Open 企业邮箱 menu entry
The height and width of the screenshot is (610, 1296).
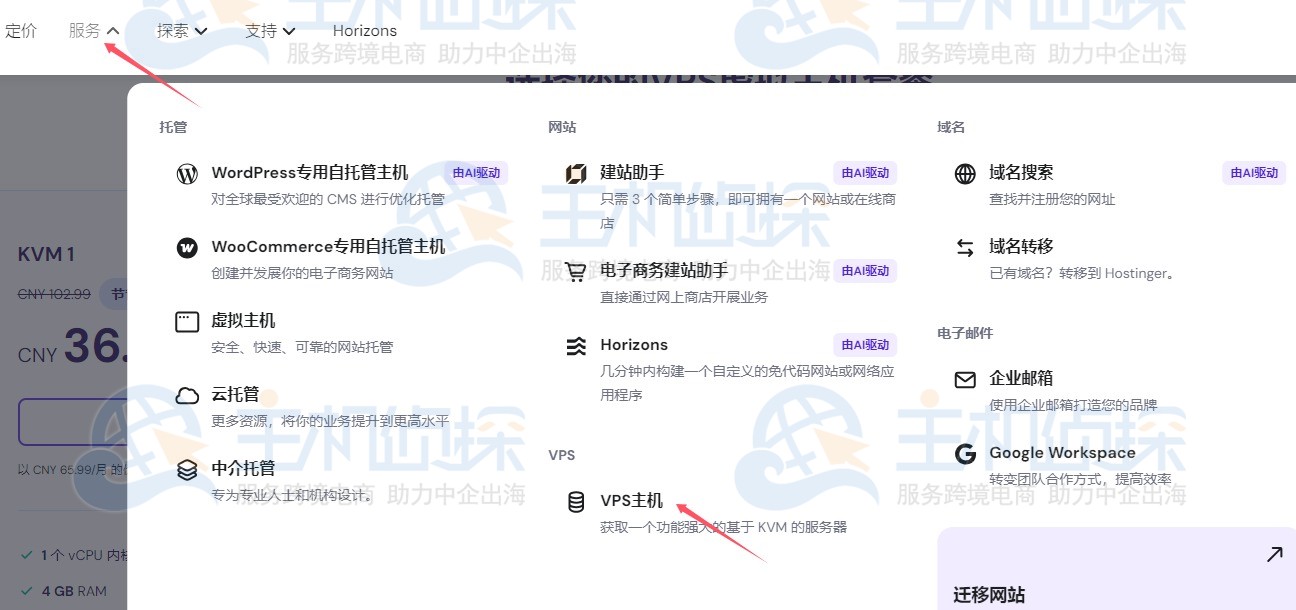(x=1021, y=378)
